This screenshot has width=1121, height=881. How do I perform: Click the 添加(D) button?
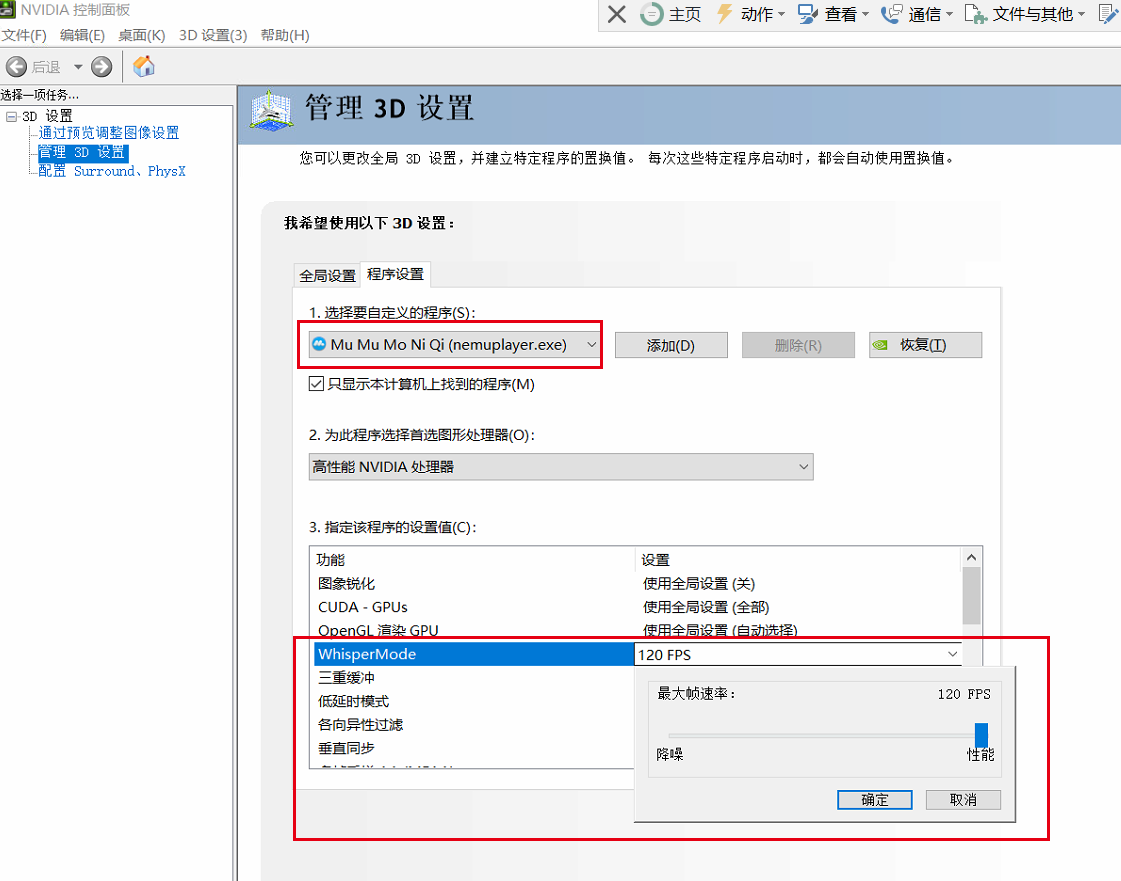pos(671,345)
